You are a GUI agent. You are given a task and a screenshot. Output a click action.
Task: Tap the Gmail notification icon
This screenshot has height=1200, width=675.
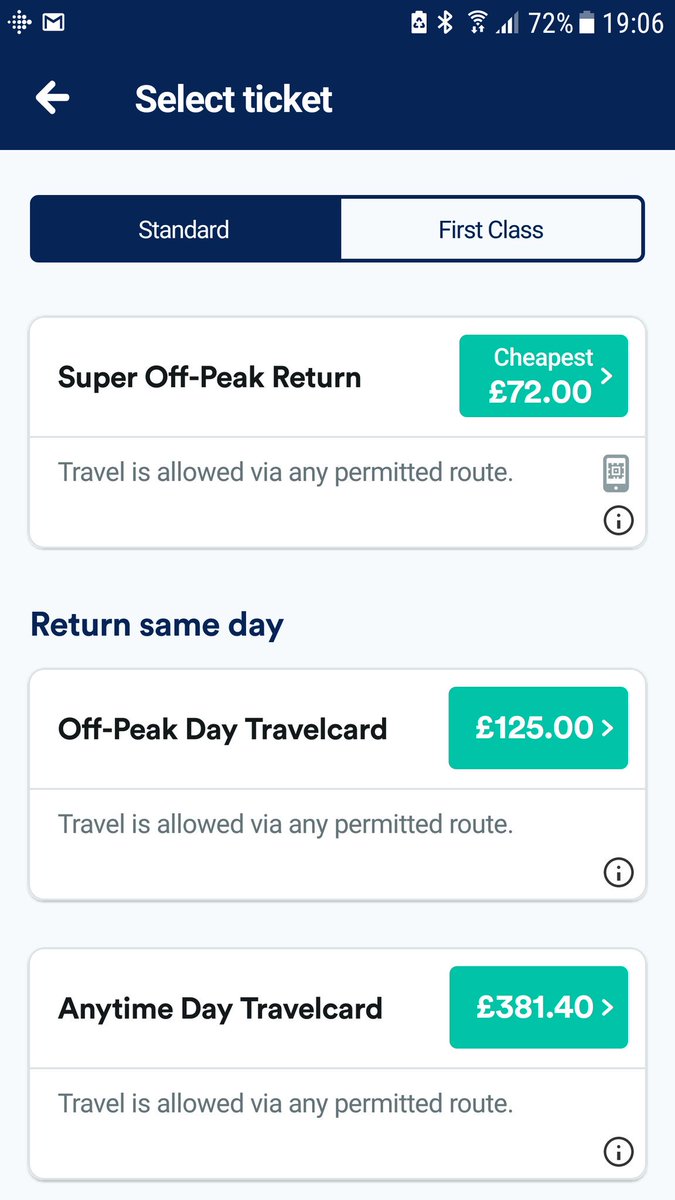53,22
